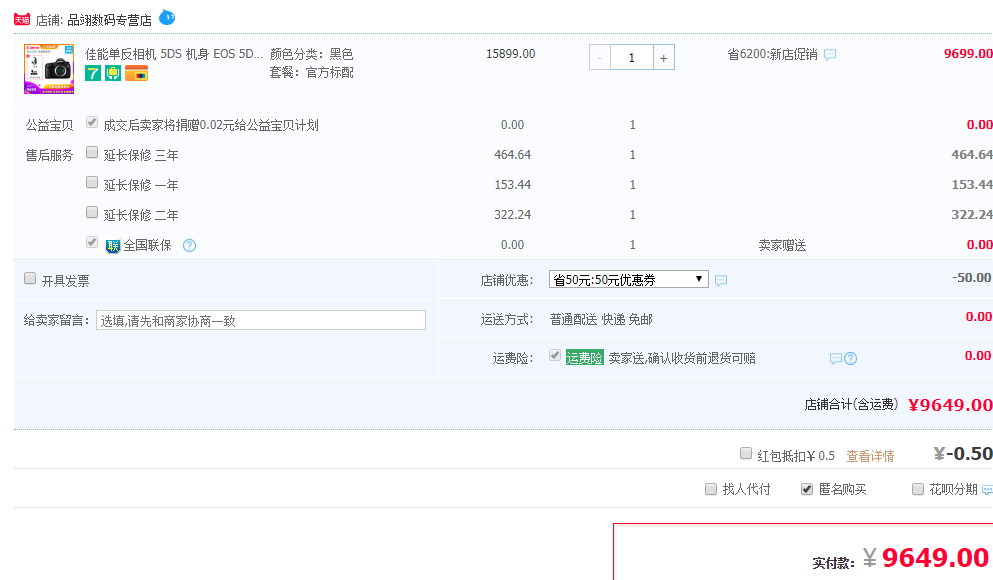Image resolution: width=993 pixels, height=580 pixels.
Task: Click the store name 品翊数码专营店
Action: pyautogui.click(x=110, y=20)
